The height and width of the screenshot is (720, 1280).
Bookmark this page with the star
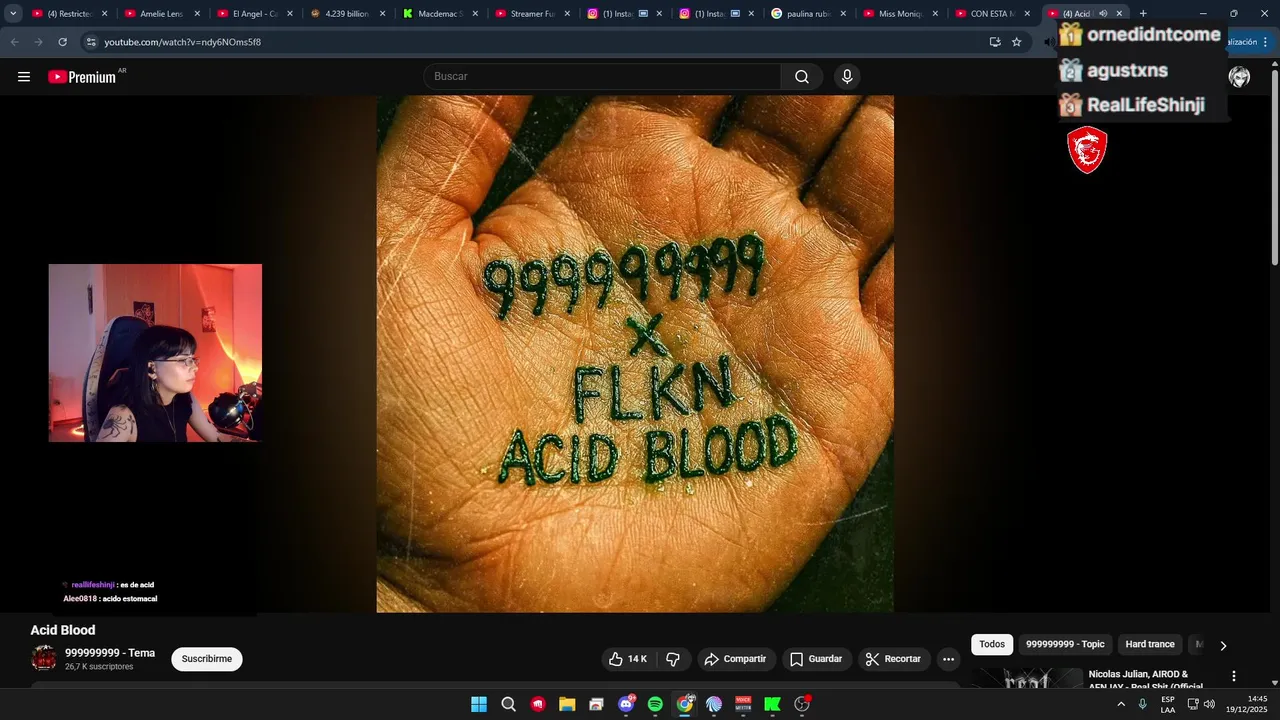click(1017, 42)
